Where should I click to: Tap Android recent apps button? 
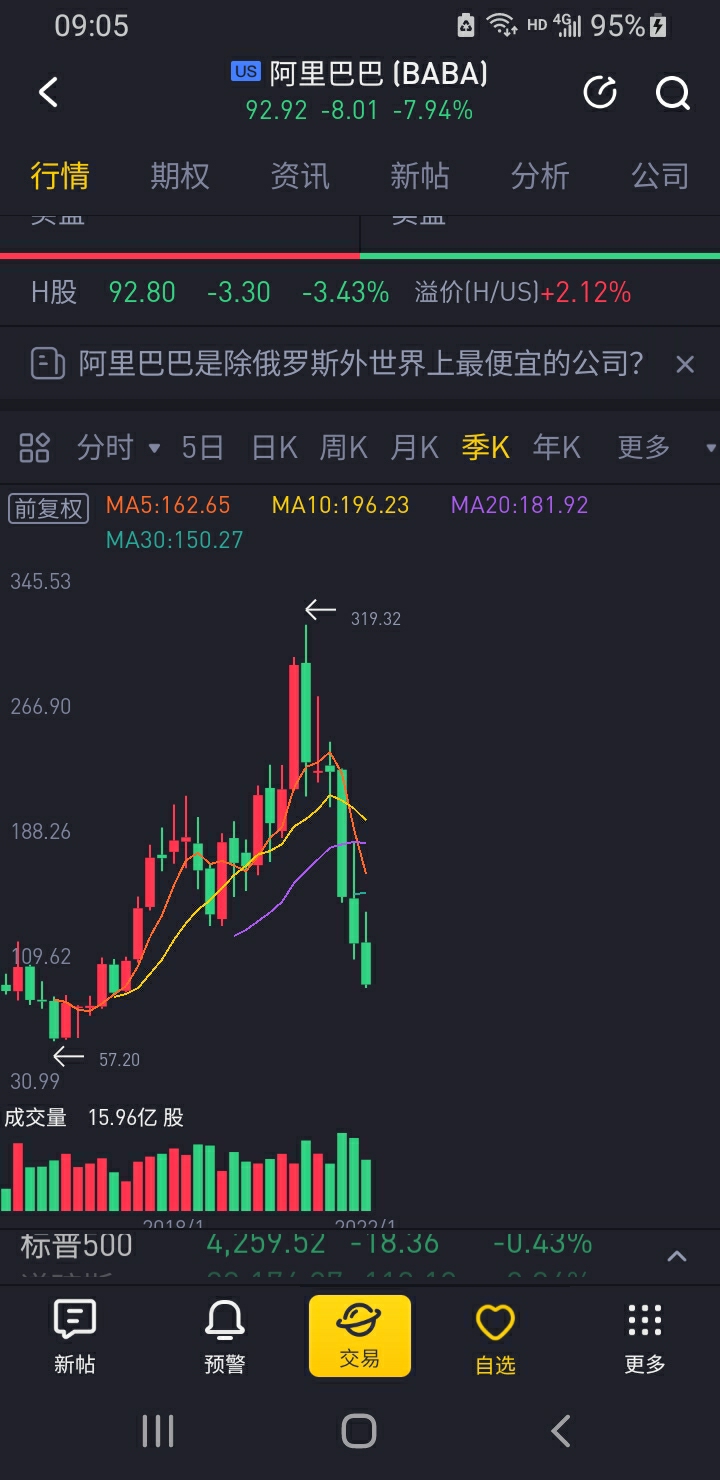158,1431
